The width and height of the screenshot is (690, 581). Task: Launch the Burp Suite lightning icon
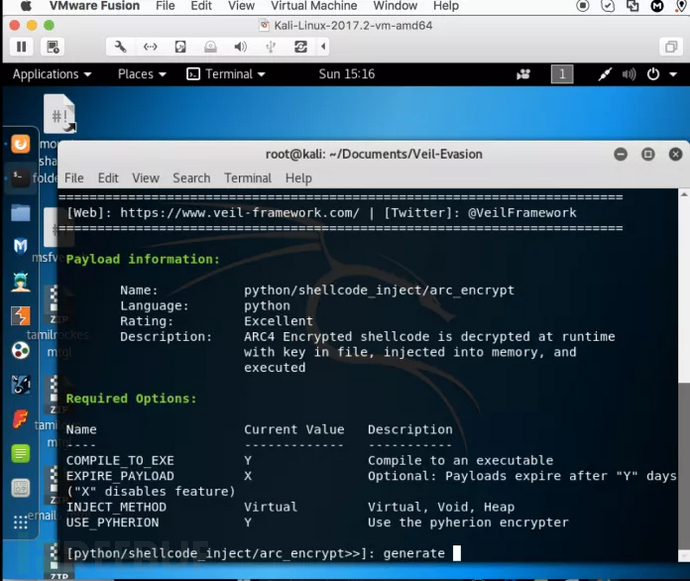coord(20,316)
